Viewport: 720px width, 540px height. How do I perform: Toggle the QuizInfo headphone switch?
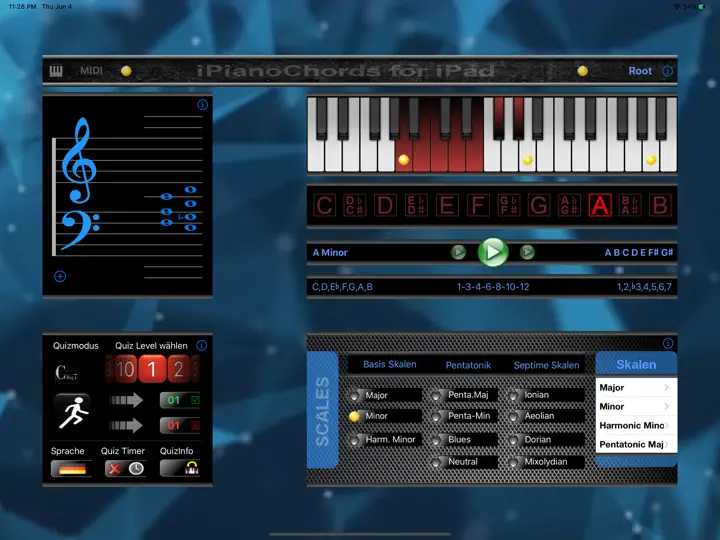click(x=180, y=468)
